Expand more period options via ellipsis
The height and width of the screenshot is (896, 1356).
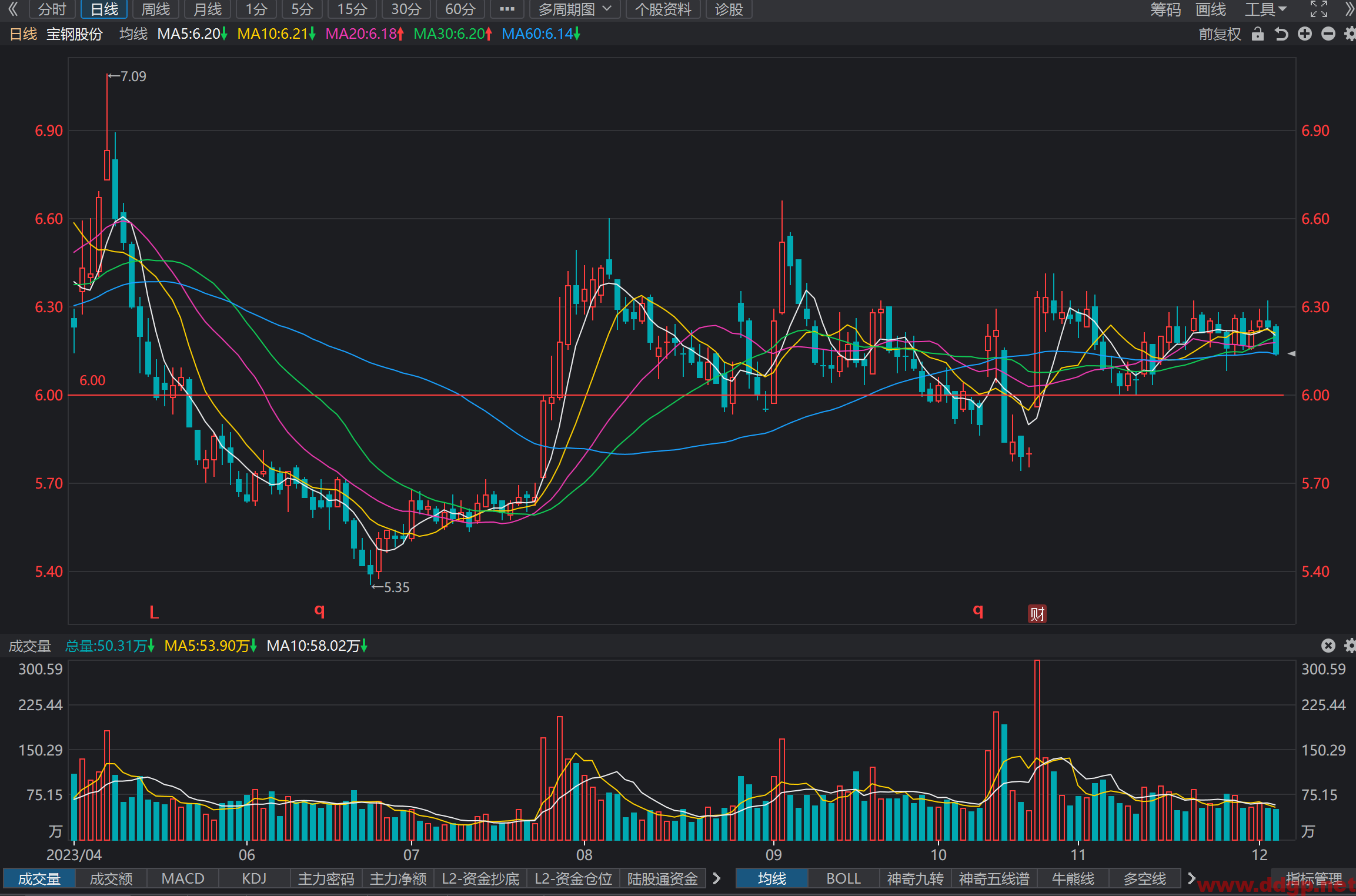[507, 9]
